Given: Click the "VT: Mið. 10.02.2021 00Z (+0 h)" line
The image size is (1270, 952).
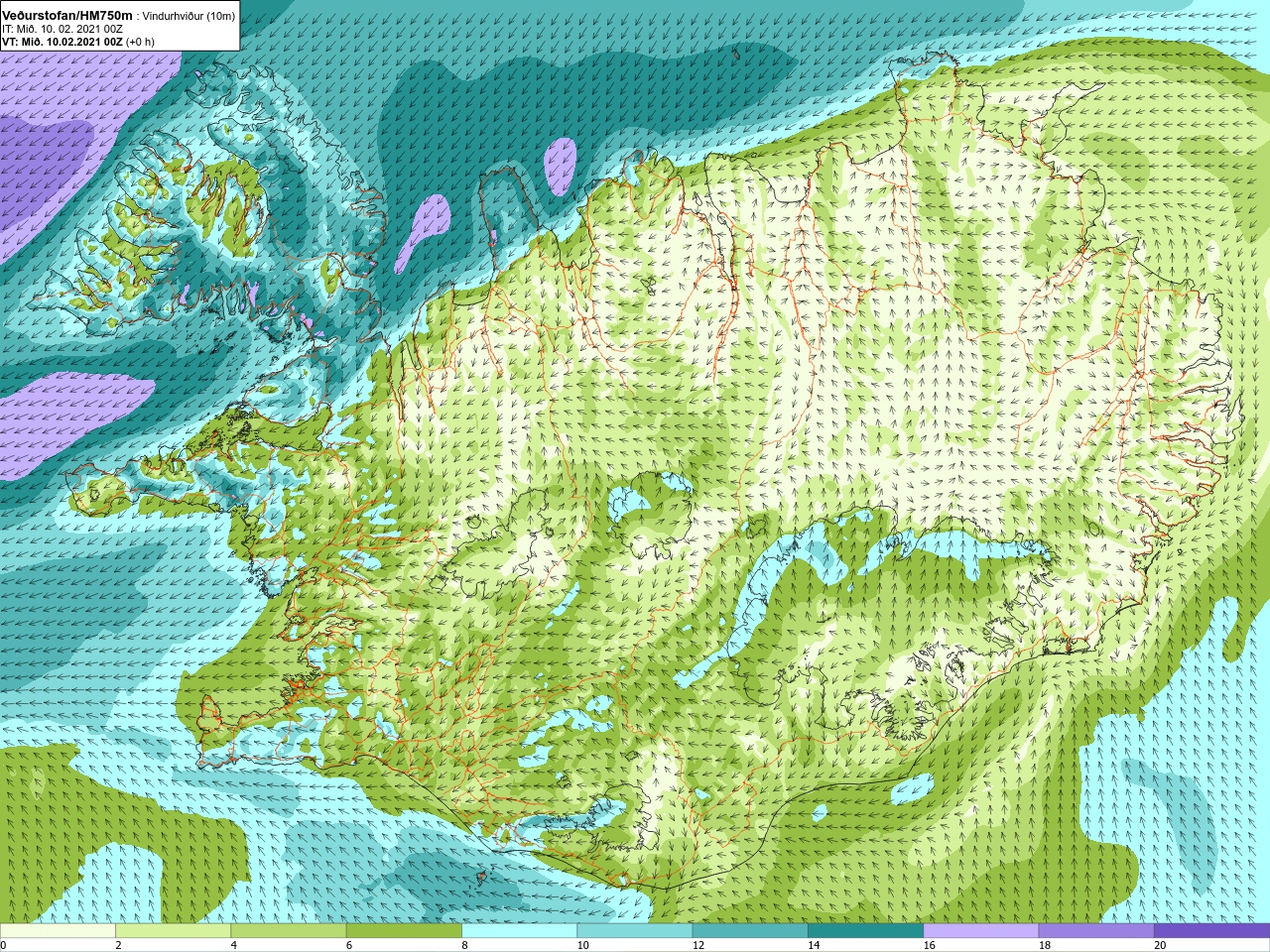Looking at the screenshot, I should (x=78, y=42).
